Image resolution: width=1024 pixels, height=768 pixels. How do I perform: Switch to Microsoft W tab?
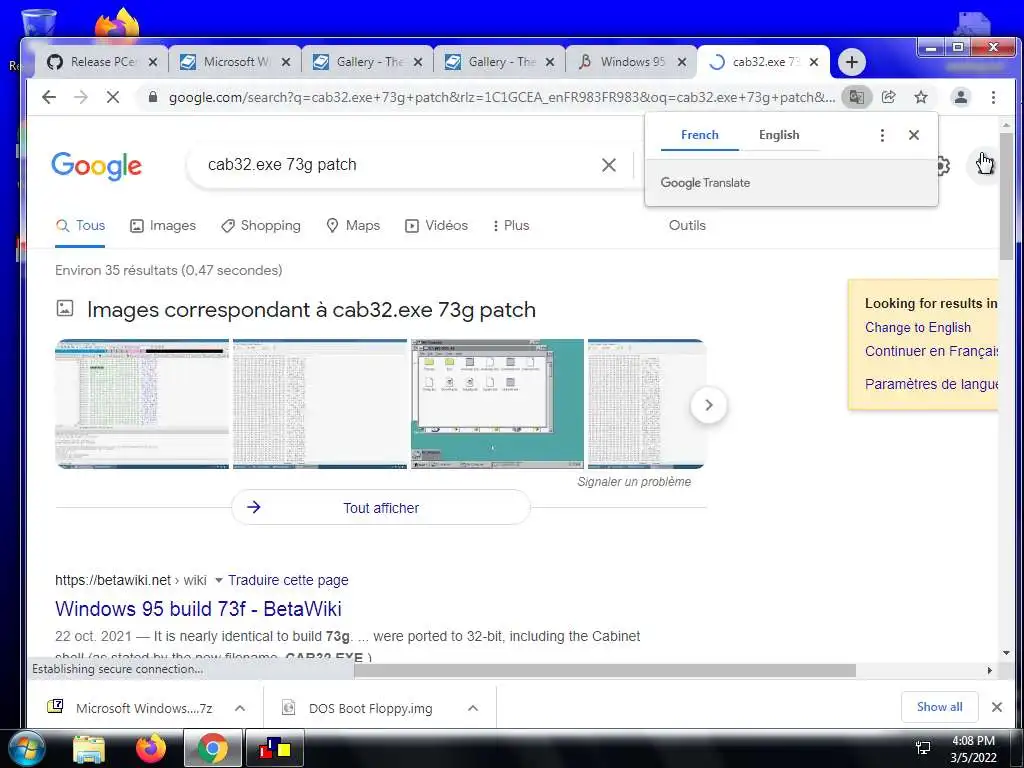(x=235, y=62)
